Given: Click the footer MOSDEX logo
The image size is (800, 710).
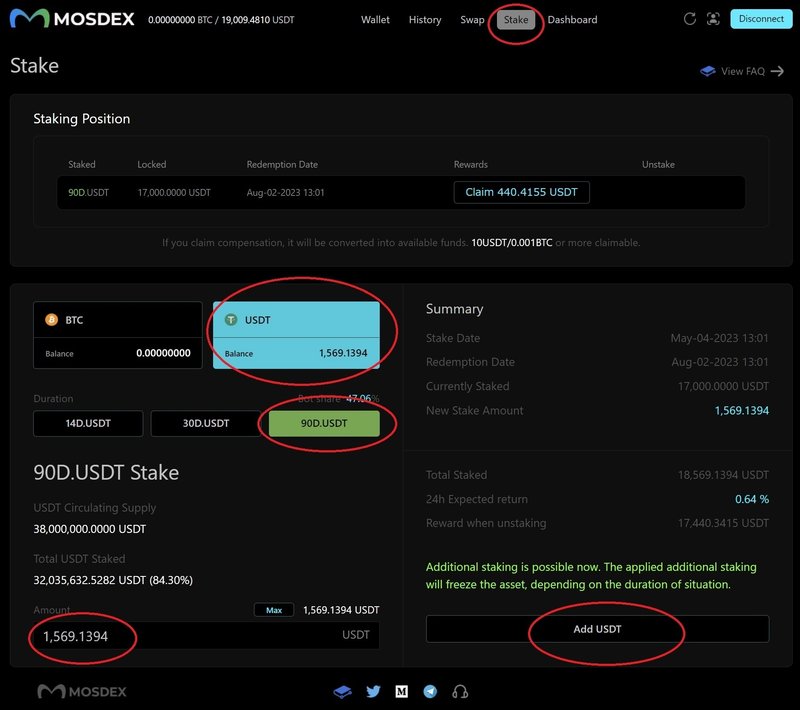Looking at the screenshot, I should 82,692.
